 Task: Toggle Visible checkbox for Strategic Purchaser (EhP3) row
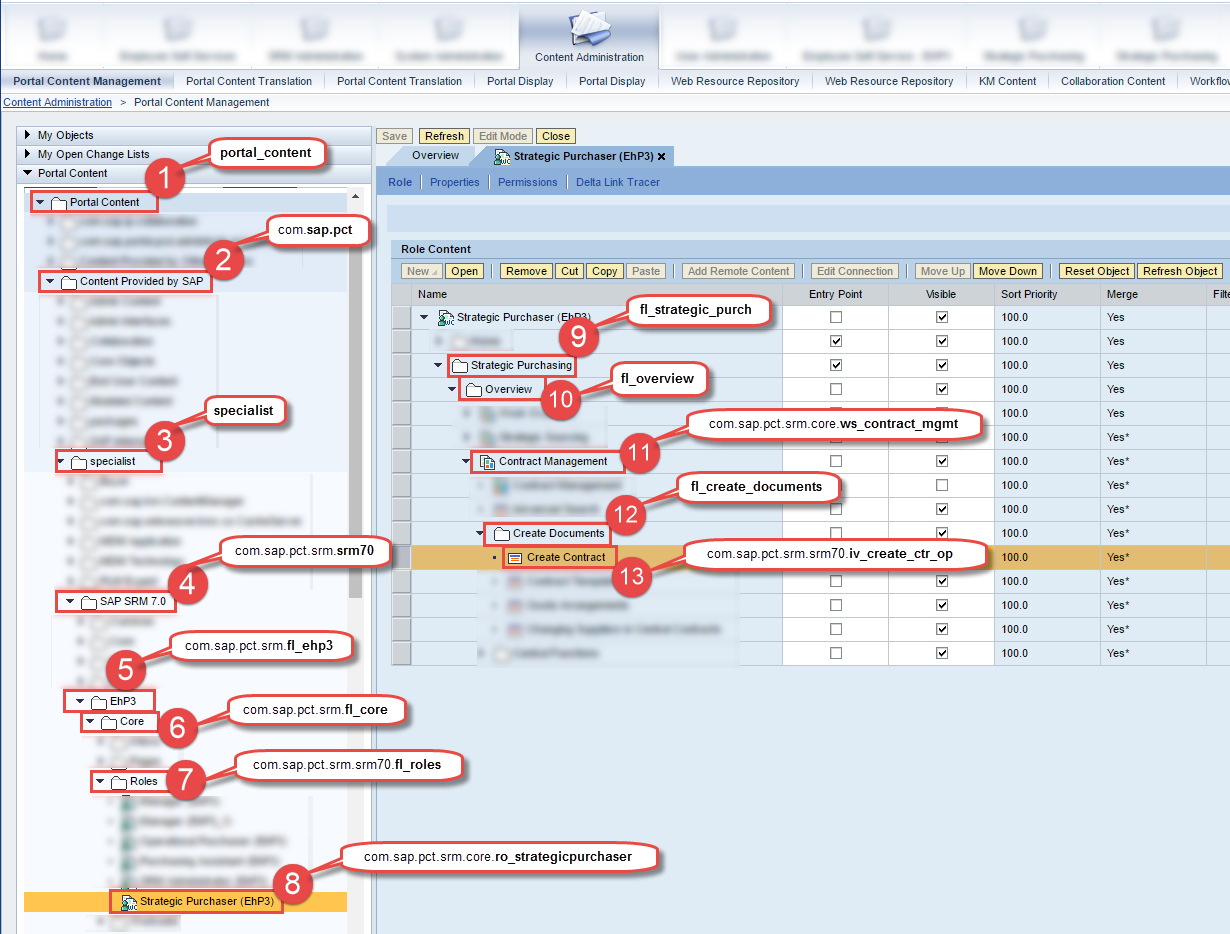pos(941,317)
